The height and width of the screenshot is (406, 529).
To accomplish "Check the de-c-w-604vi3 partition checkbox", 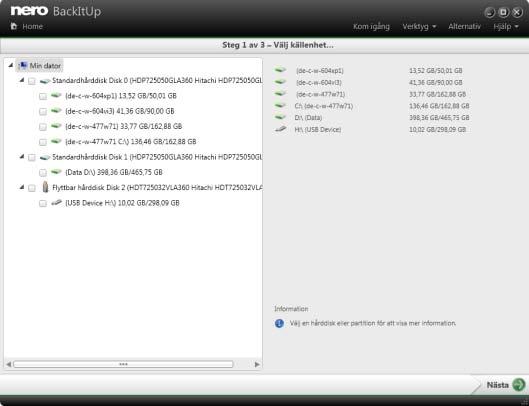I will (x=43, y=111).
